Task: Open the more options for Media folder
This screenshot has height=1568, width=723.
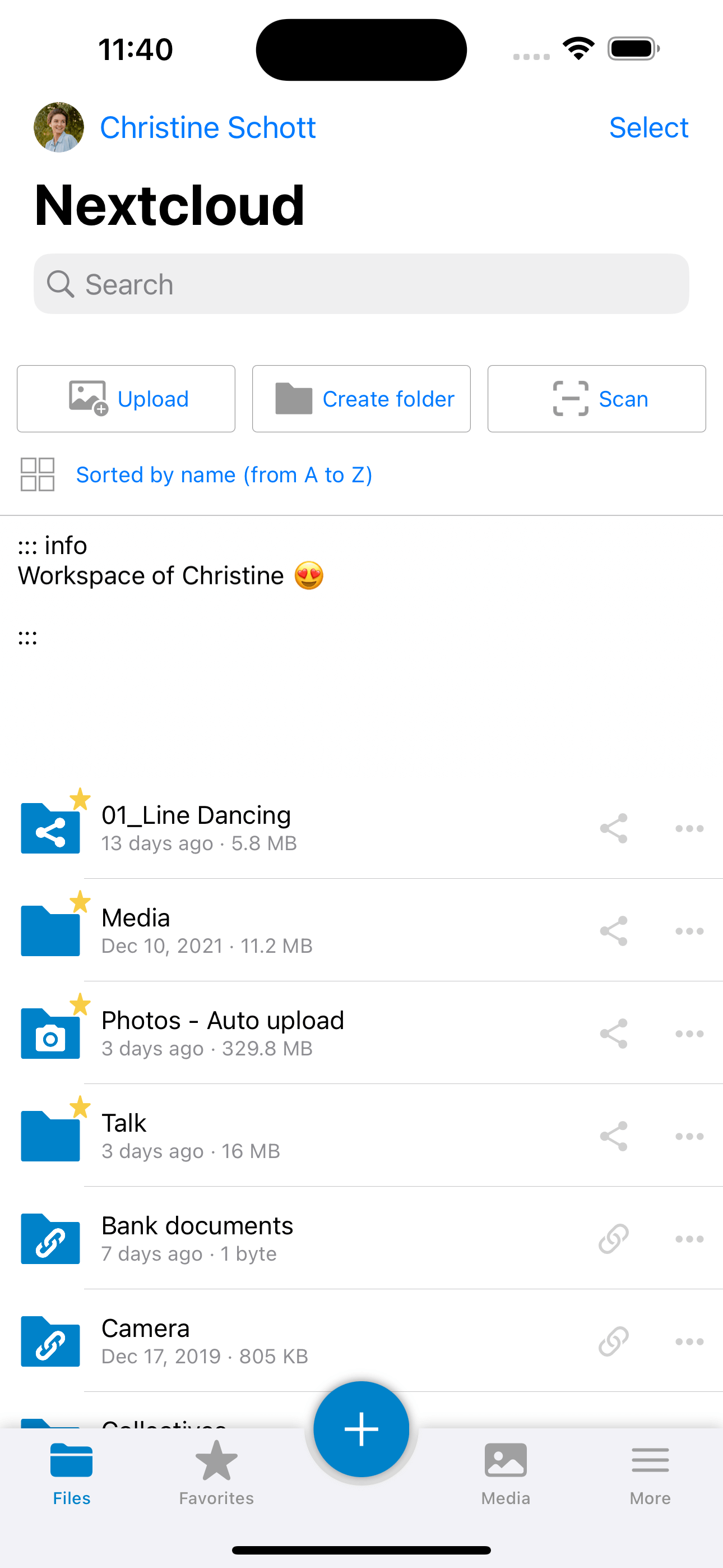Action: tap(689, 931)
